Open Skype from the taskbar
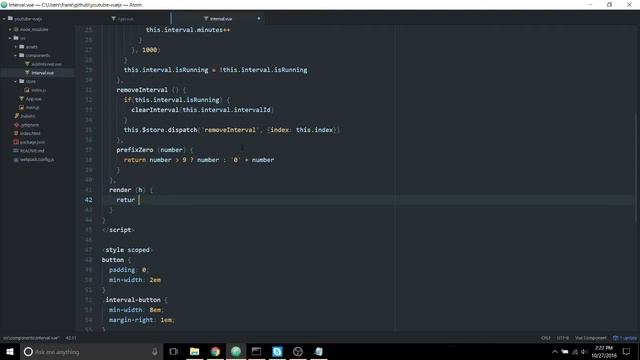Screen dimensions: 640x360 (x=277, y=351)
